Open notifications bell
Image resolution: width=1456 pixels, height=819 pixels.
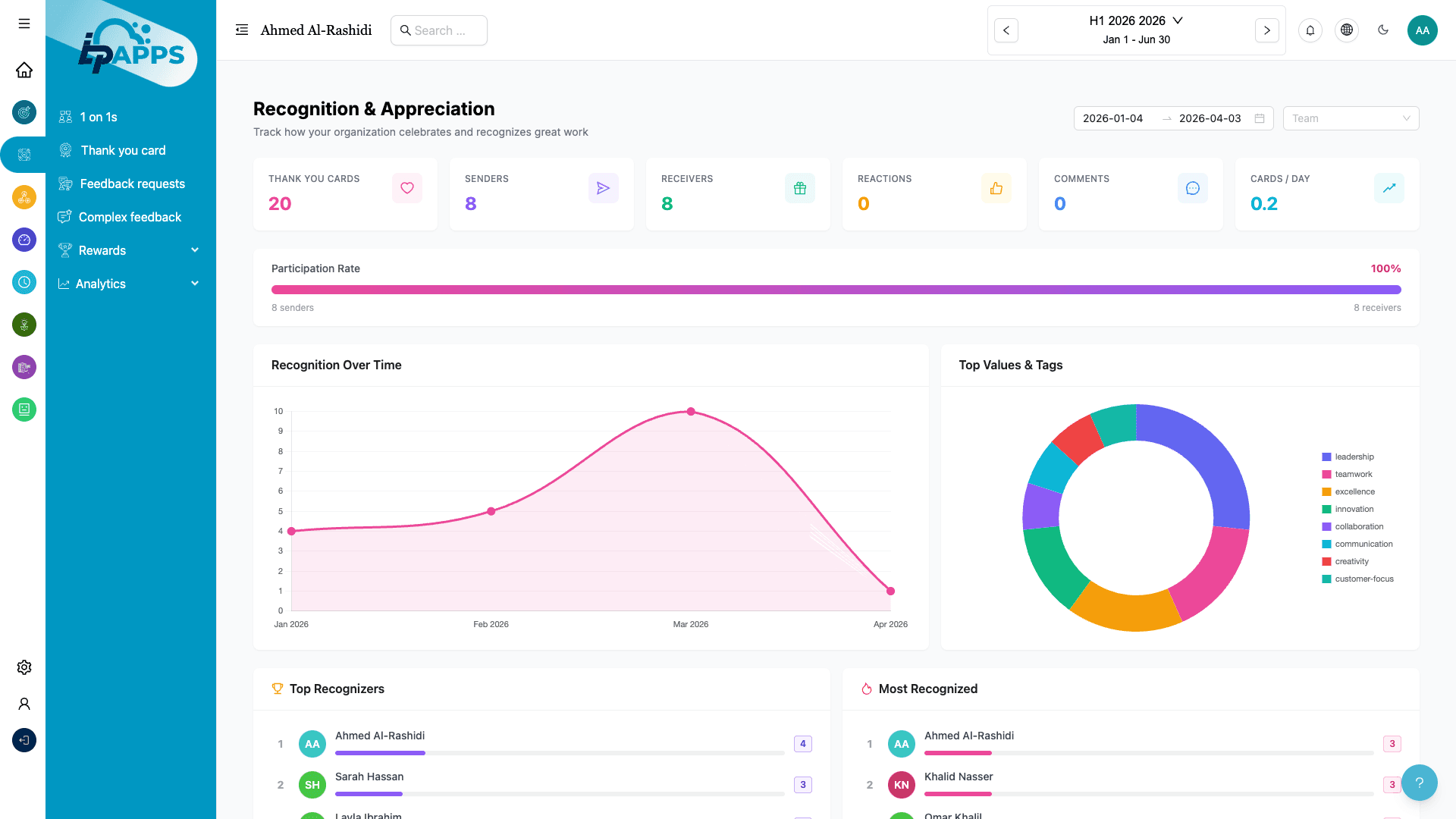[1310, 30]
